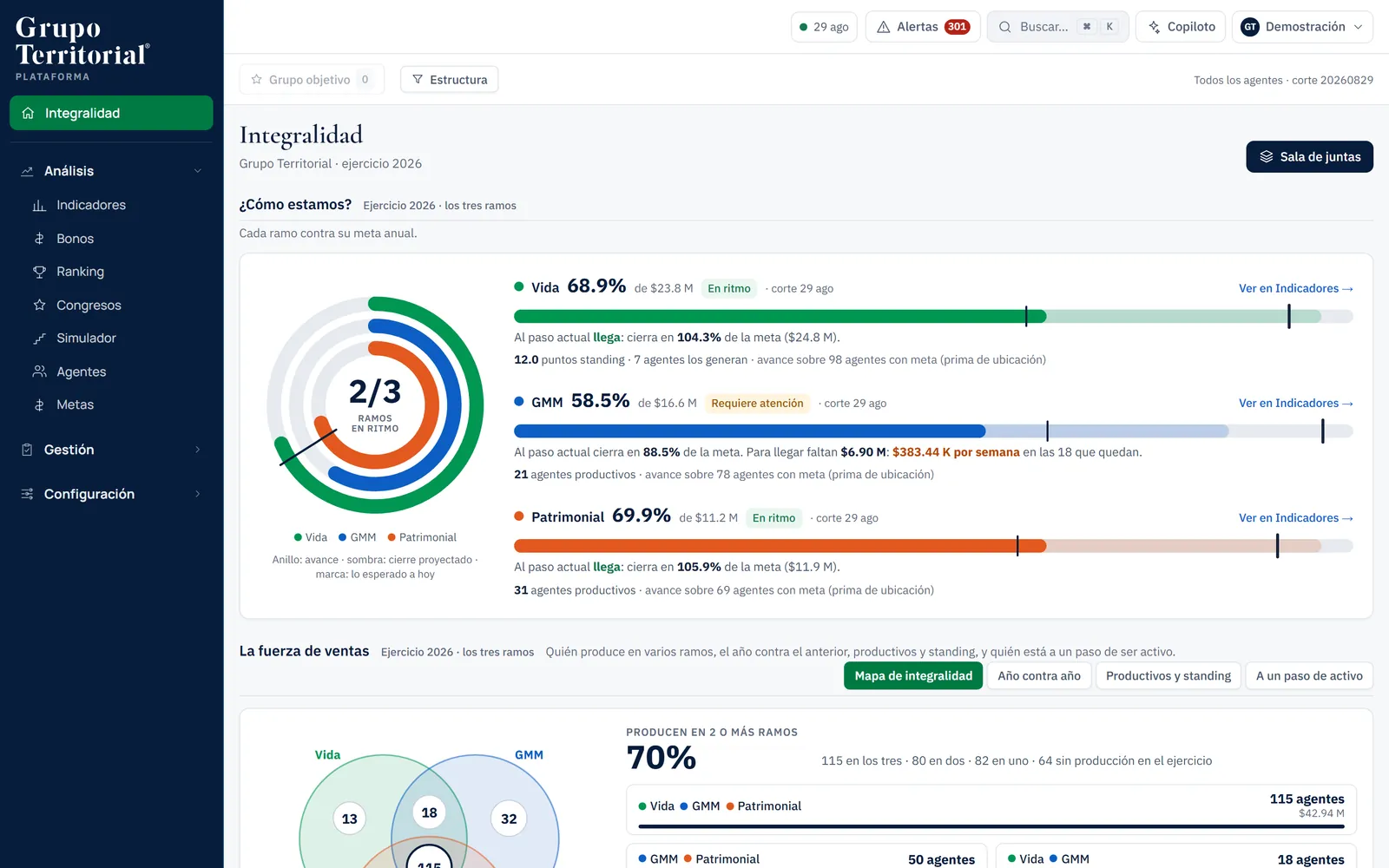Switch to the Año contra año tab
The height and width of the screenshot is (868, 1389).
(1039, 676)
